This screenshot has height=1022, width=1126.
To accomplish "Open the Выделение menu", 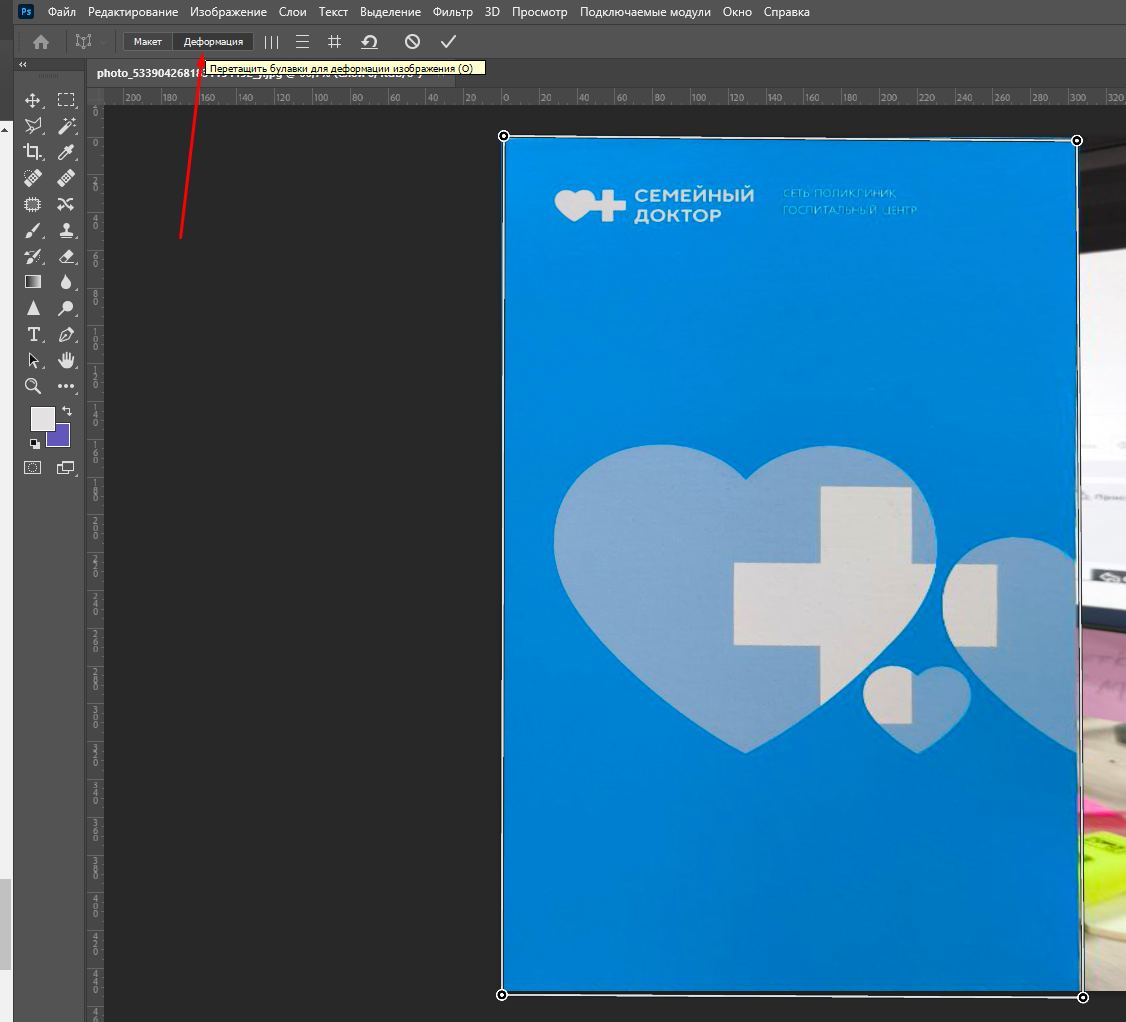I will (391, 12).
